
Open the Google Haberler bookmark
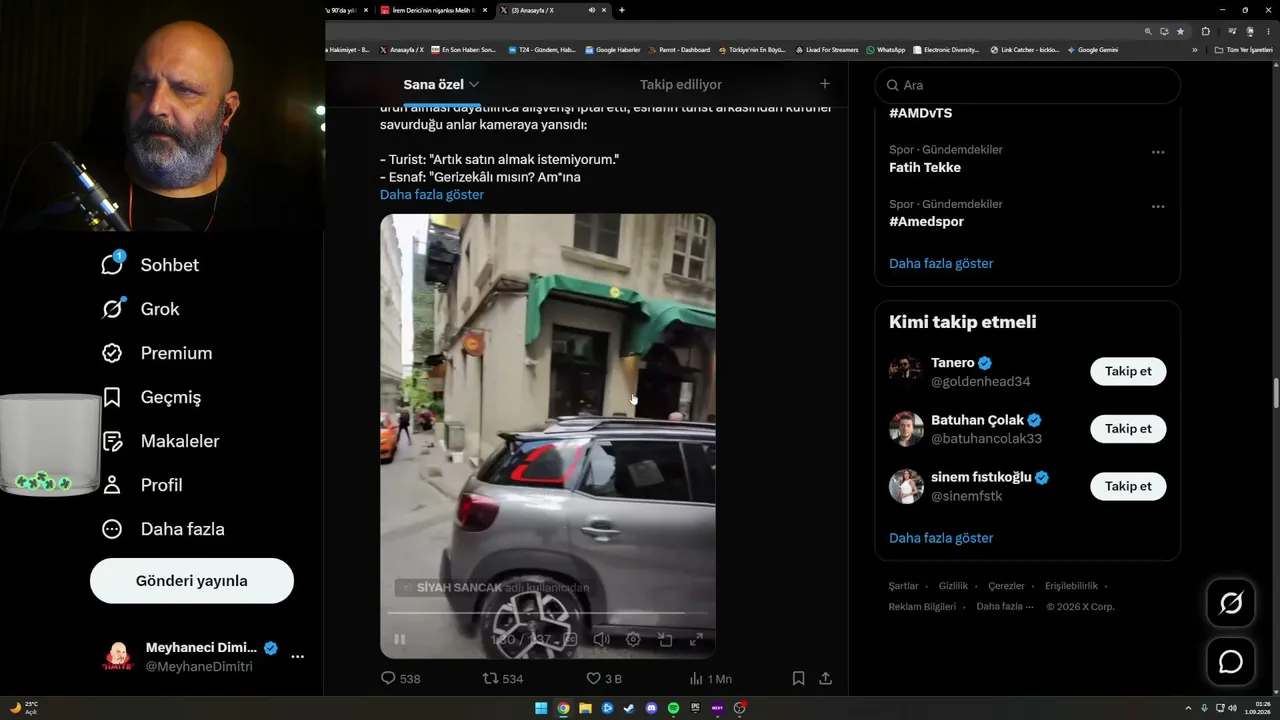(x=613, y=50)
